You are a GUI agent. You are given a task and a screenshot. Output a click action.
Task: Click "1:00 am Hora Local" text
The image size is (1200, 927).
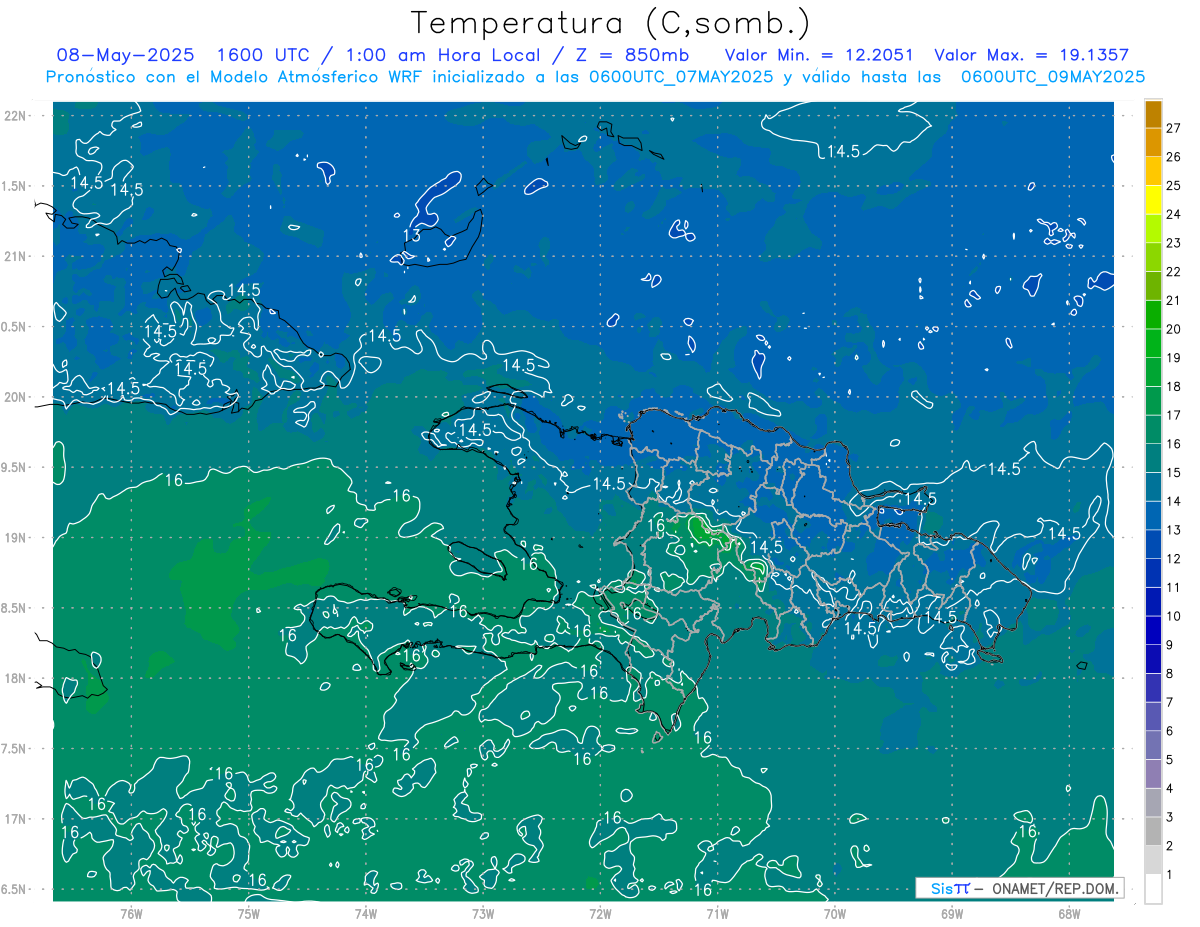[442, 55]
